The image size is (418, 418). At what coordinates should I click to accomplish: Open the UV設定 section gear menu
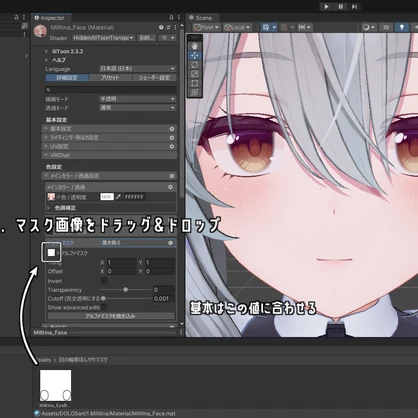pyautogui.click(x=172, y=146)
